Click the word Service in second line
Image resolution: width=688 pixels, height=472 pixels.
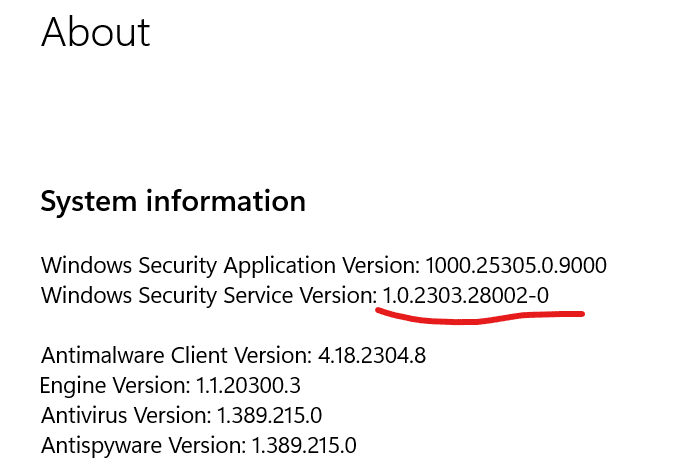click(x=258, y=295)
